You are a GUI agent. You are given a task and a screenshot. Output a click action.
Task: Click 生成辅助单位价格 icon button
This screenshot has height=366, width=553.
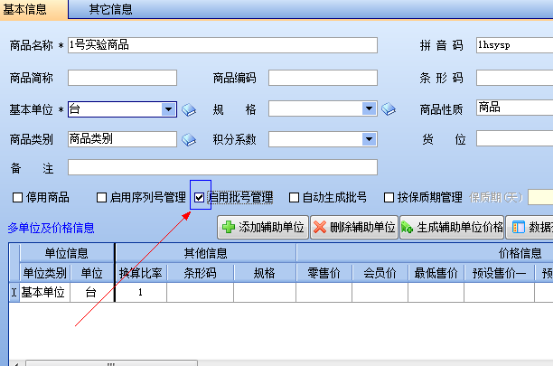point(407,227)
